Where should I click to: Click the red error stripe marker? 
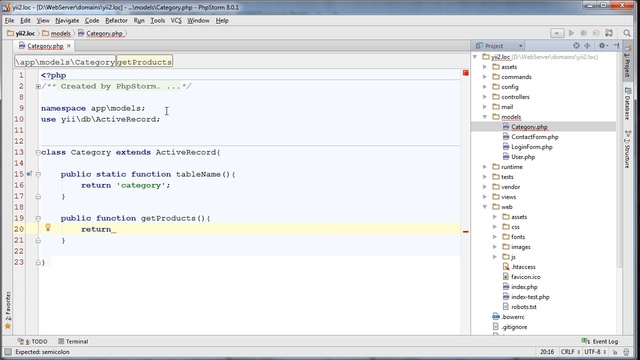tap(465, 231)
